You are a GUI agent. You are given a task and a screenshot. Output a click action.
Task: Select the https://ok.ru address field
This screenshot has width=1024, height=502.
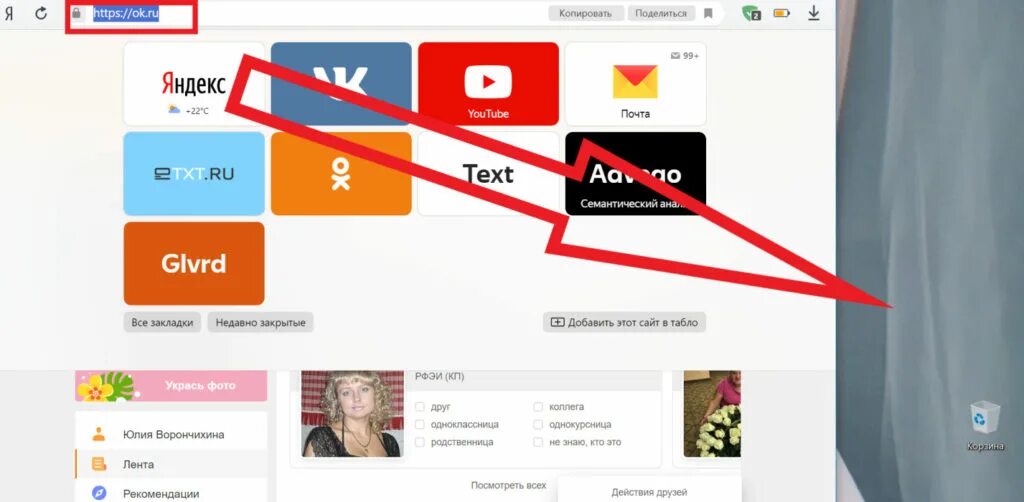click(x=126, y=13)
